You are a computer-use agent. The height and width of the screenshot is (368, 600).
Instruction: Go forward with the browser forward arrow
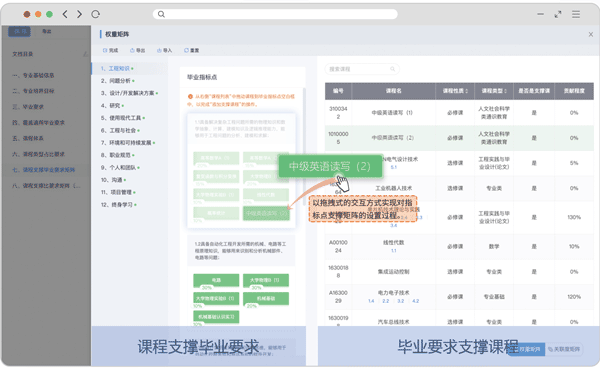click(79, 14)
